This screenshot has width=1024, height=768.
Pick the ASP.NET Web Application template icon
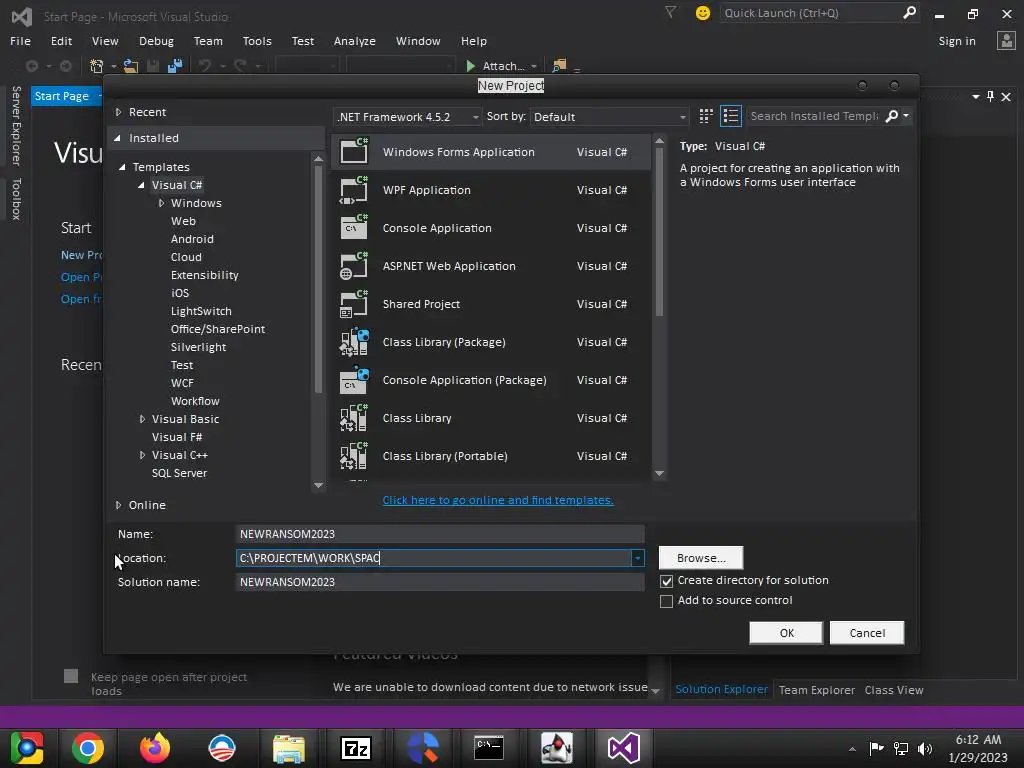[353, 266]
